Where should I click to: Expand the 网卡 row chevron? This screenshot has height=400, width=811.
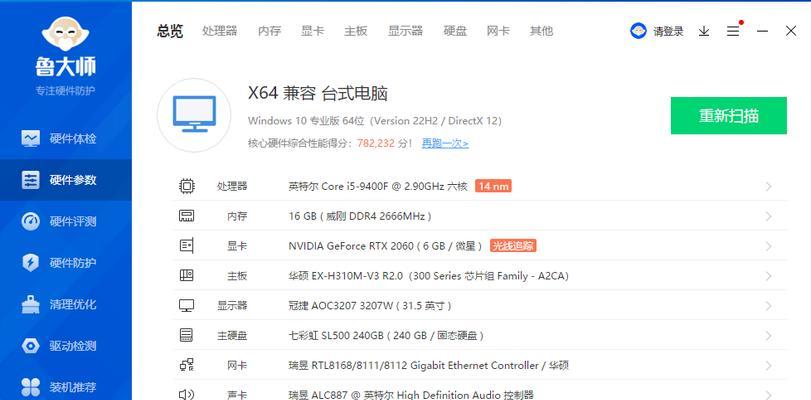point(769,365)
